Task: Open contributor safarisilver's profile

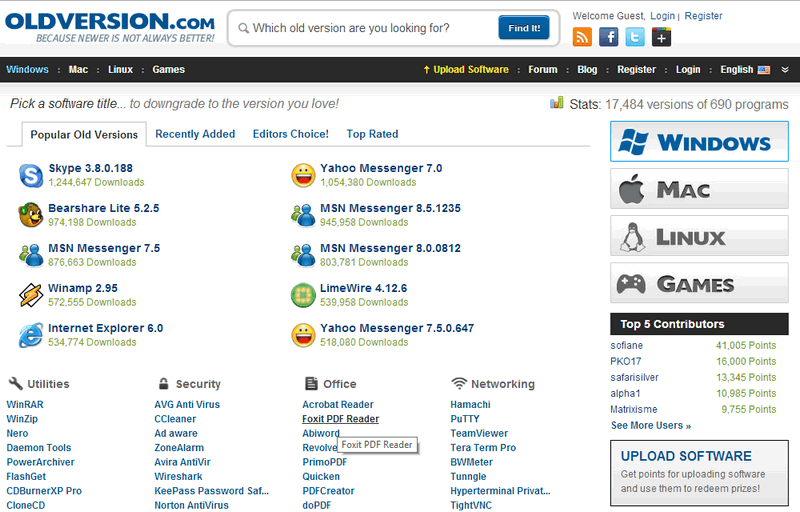Action: tap(634, 377)
